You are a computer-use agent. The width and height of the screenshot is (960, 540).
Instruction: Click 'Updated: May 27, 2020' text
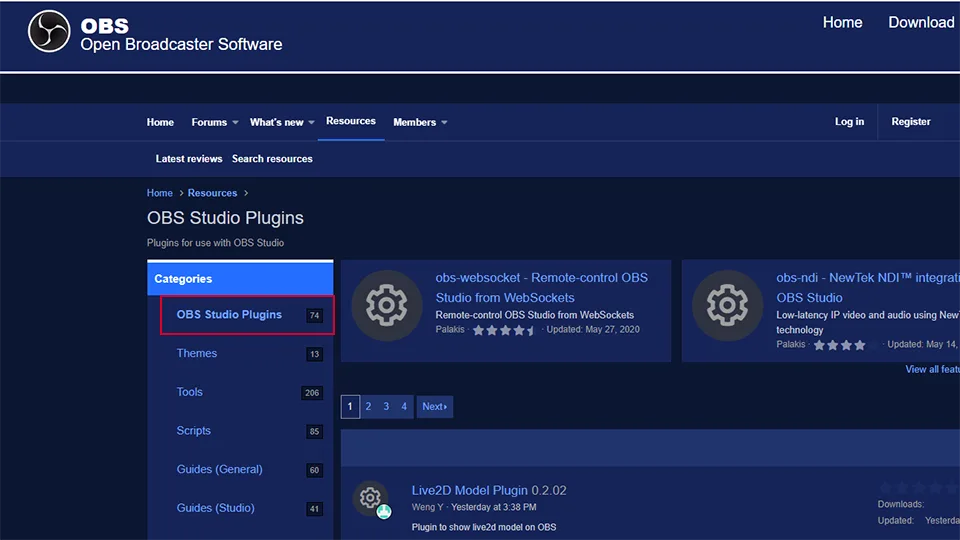[593, 329]
